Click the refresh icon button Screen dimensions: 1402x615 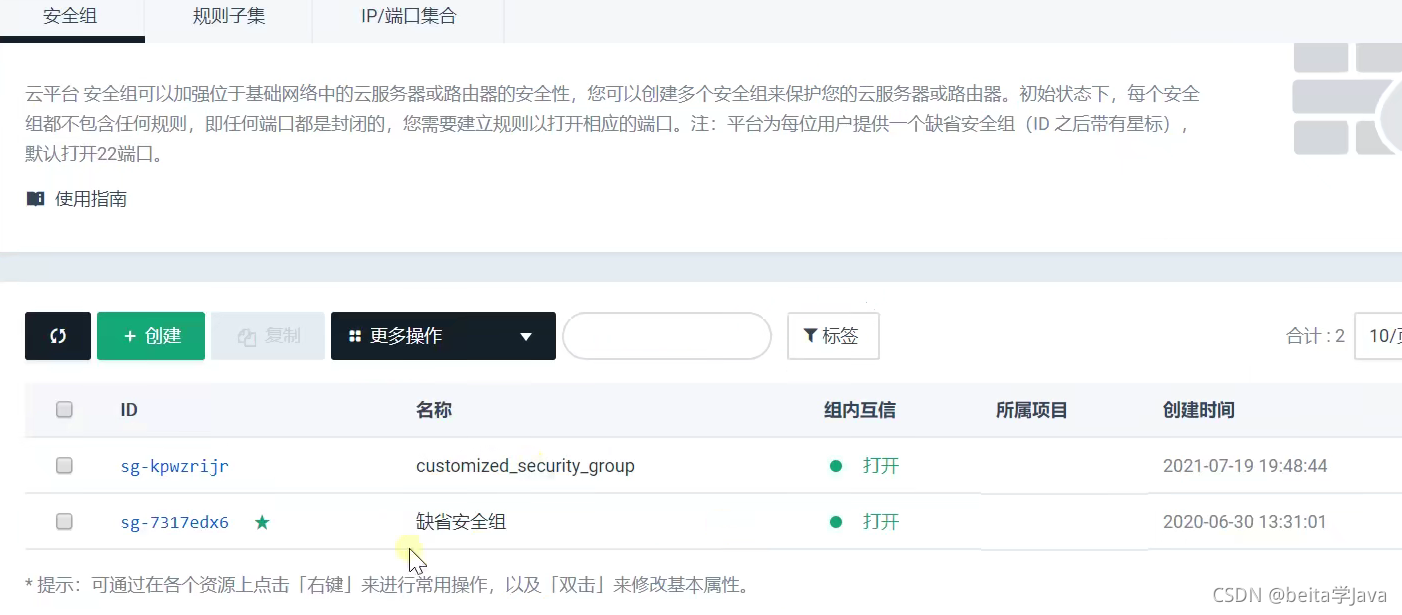[58, 336]
